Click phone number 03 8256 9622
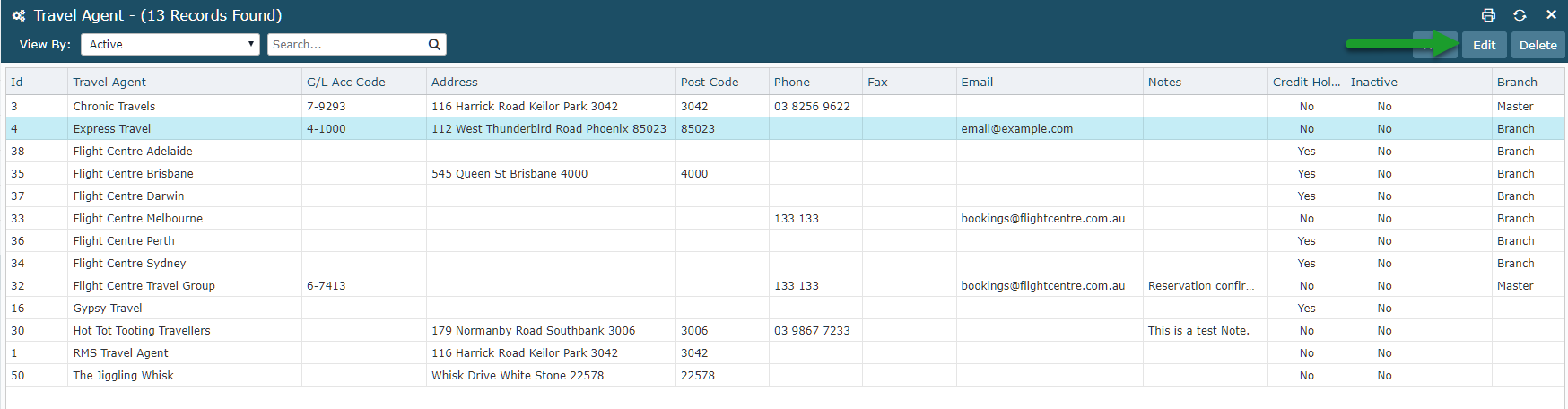 click(x=812, y=106)
